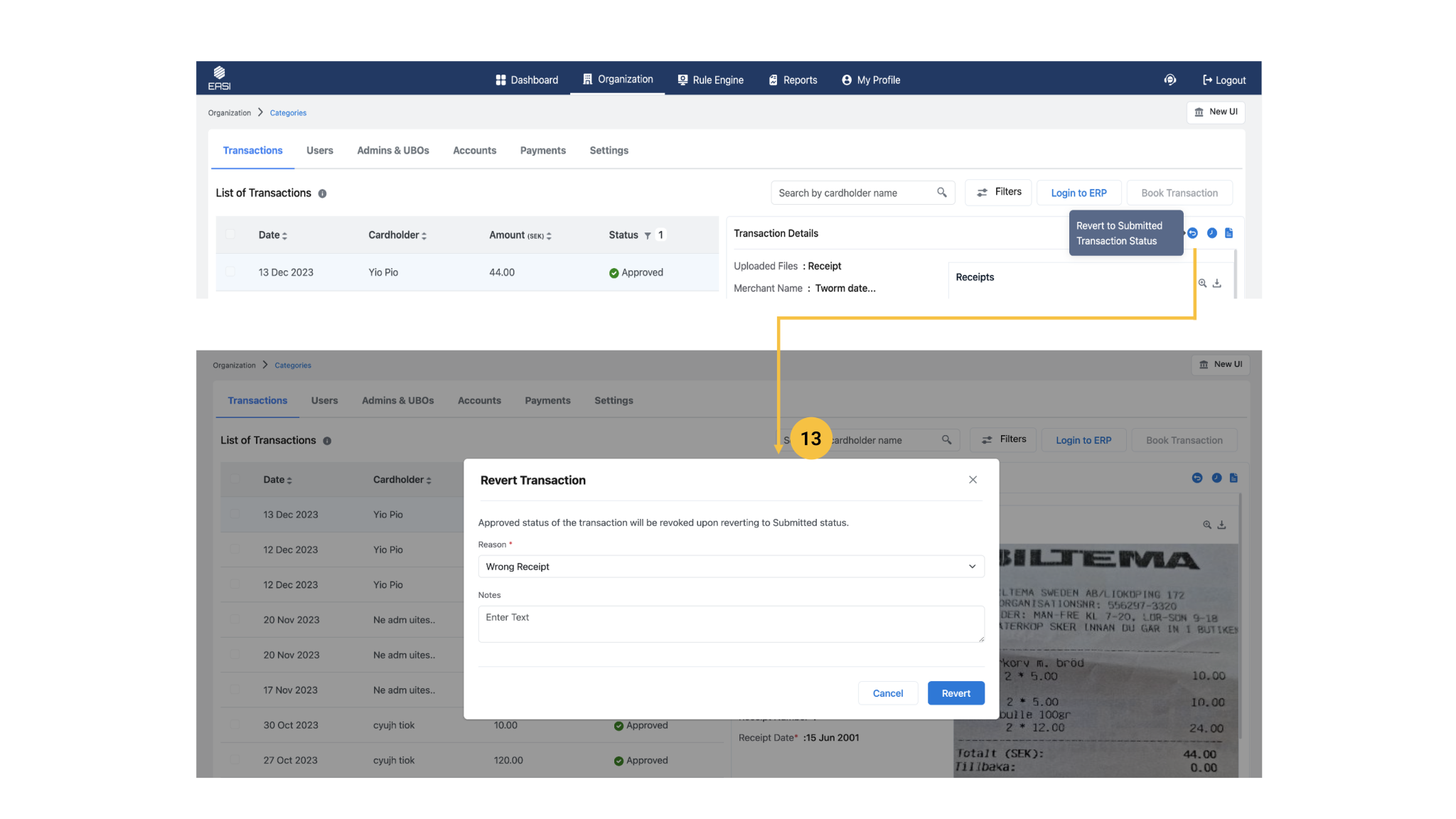The image size is (1456, 819).
Task: Grab the Notes textarea resize handle
Action: (981, 639)
